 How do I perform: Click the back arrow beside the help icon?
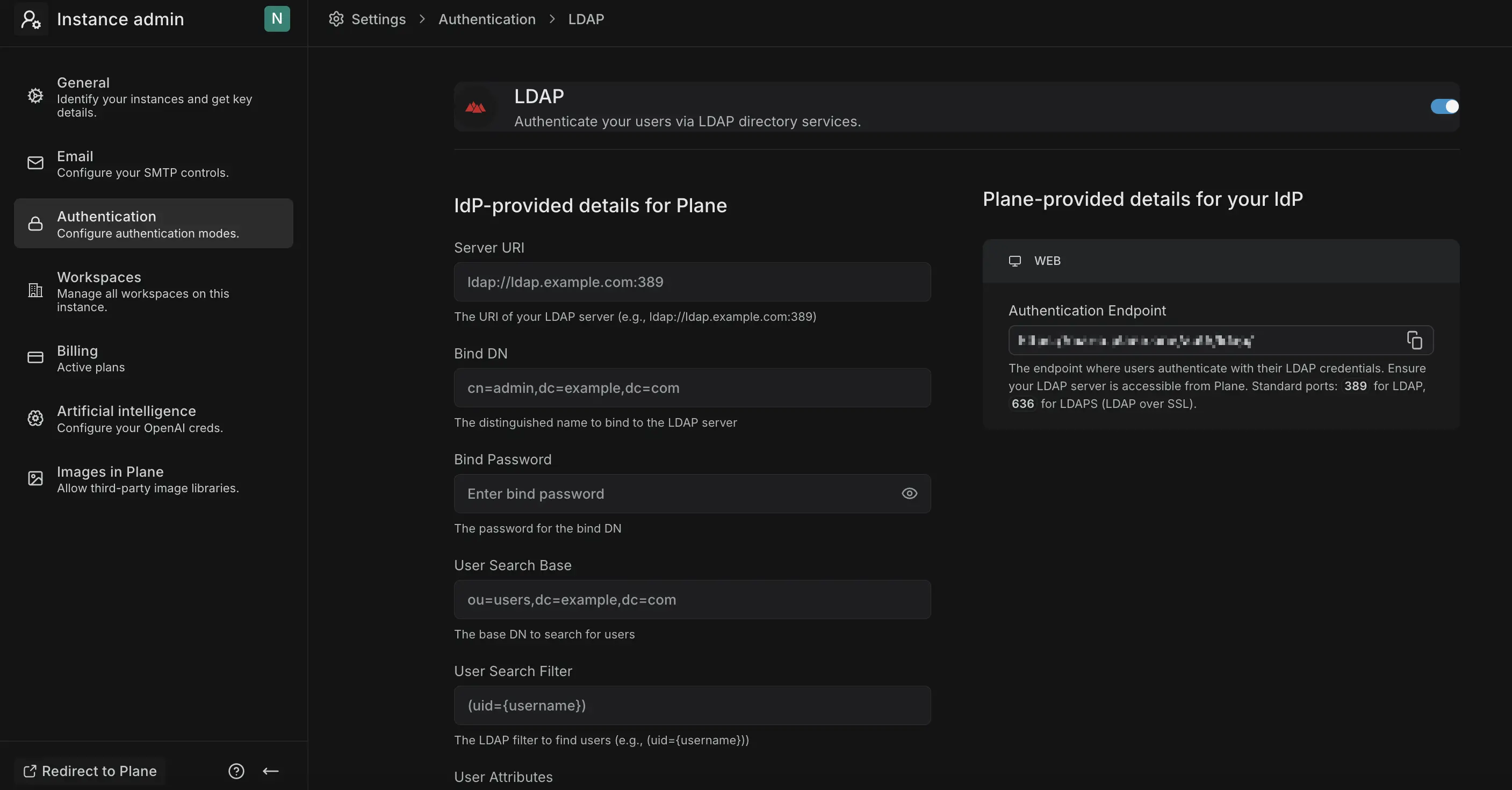(271, 771)
